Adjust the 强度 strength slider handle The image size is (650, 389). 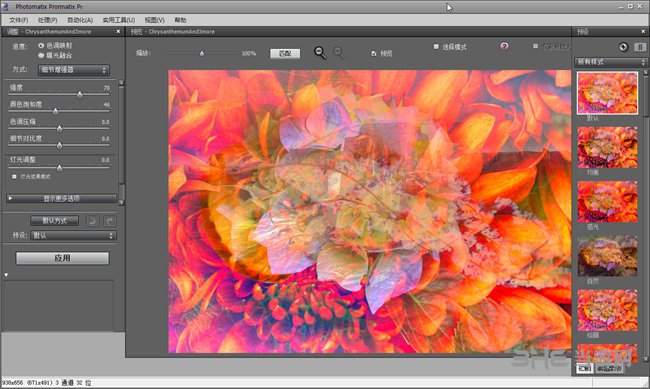pos(80,95)
